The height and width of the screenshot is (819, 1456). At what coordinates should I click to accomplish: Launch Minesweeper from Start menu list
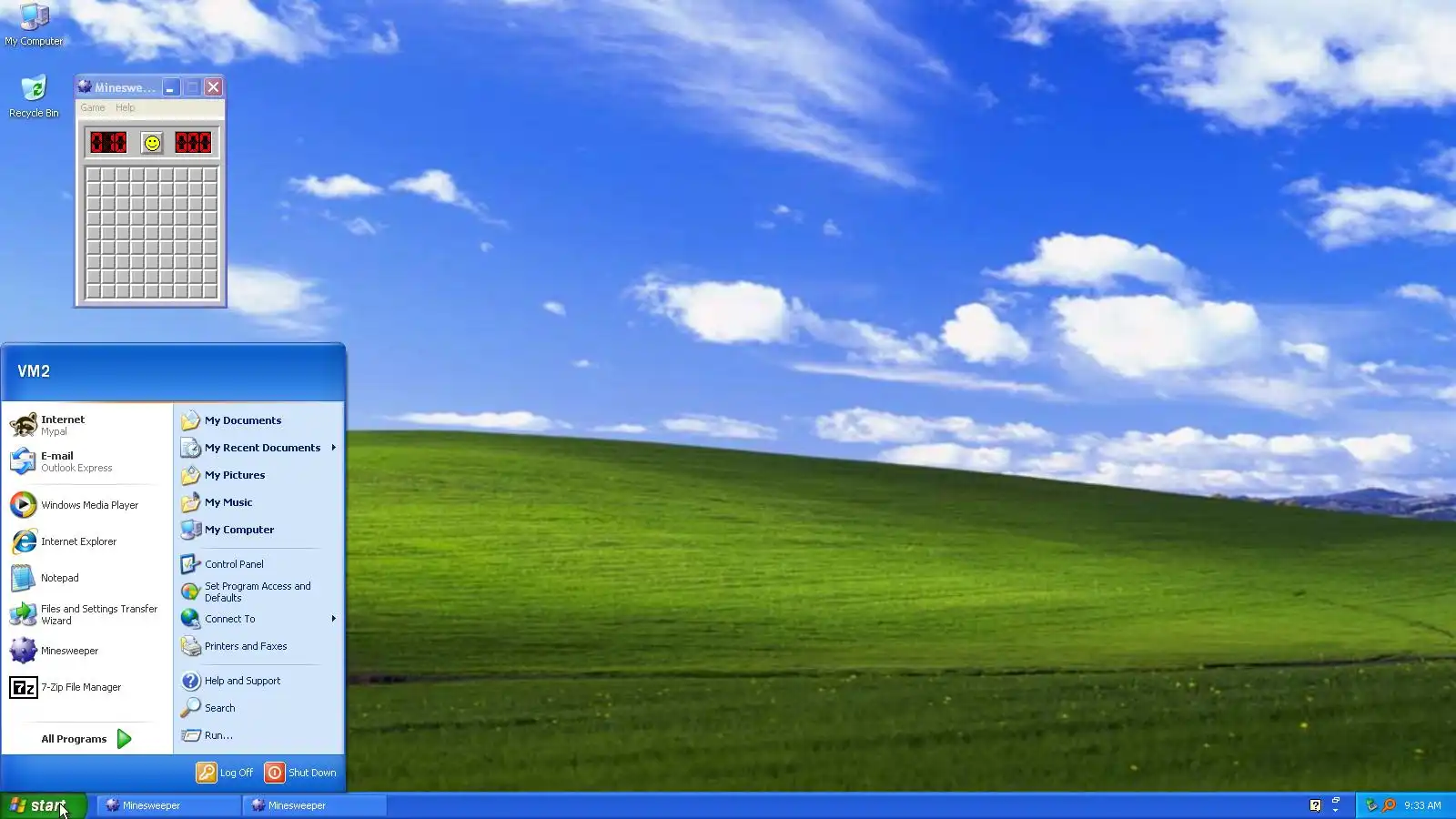(88, 651)
